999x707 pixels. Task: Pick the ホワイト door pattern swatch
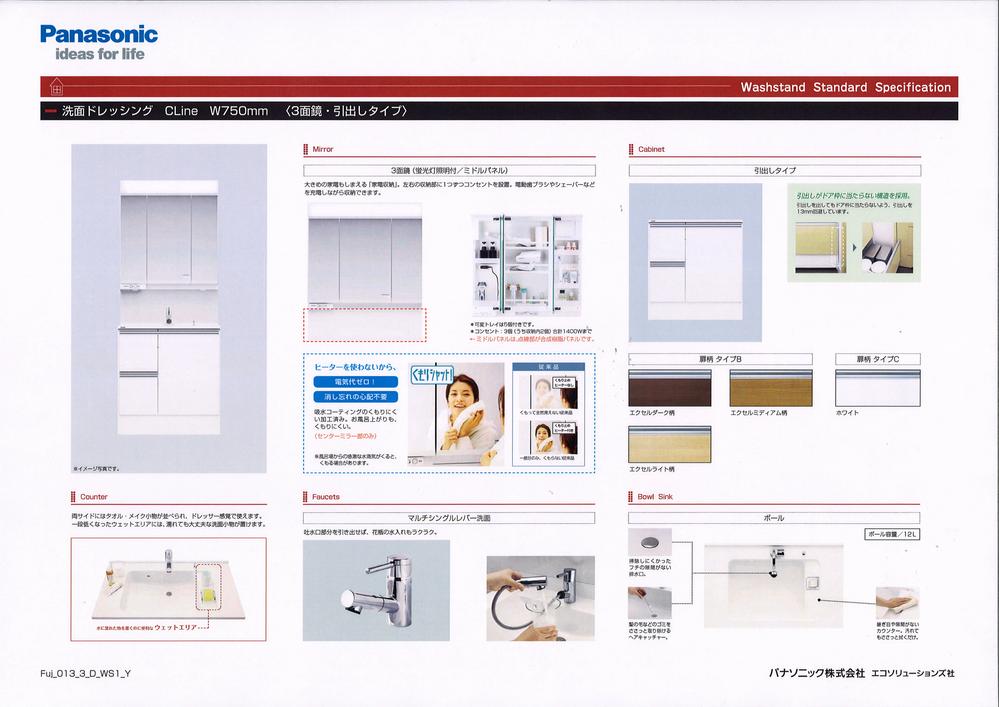tap(876, 388)
